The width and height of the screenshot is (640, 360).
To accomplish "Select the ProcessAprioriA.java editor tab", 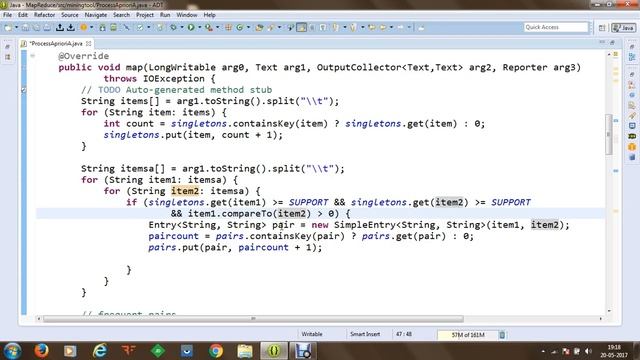I will click(x=56, y=43).
